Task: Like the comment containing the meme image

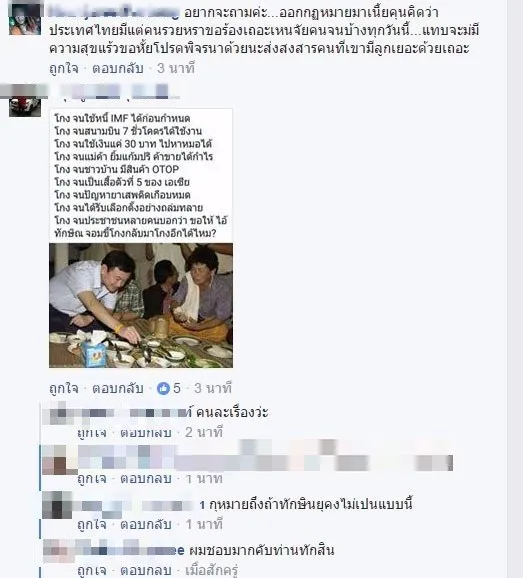Action: [x=64, y=388]
